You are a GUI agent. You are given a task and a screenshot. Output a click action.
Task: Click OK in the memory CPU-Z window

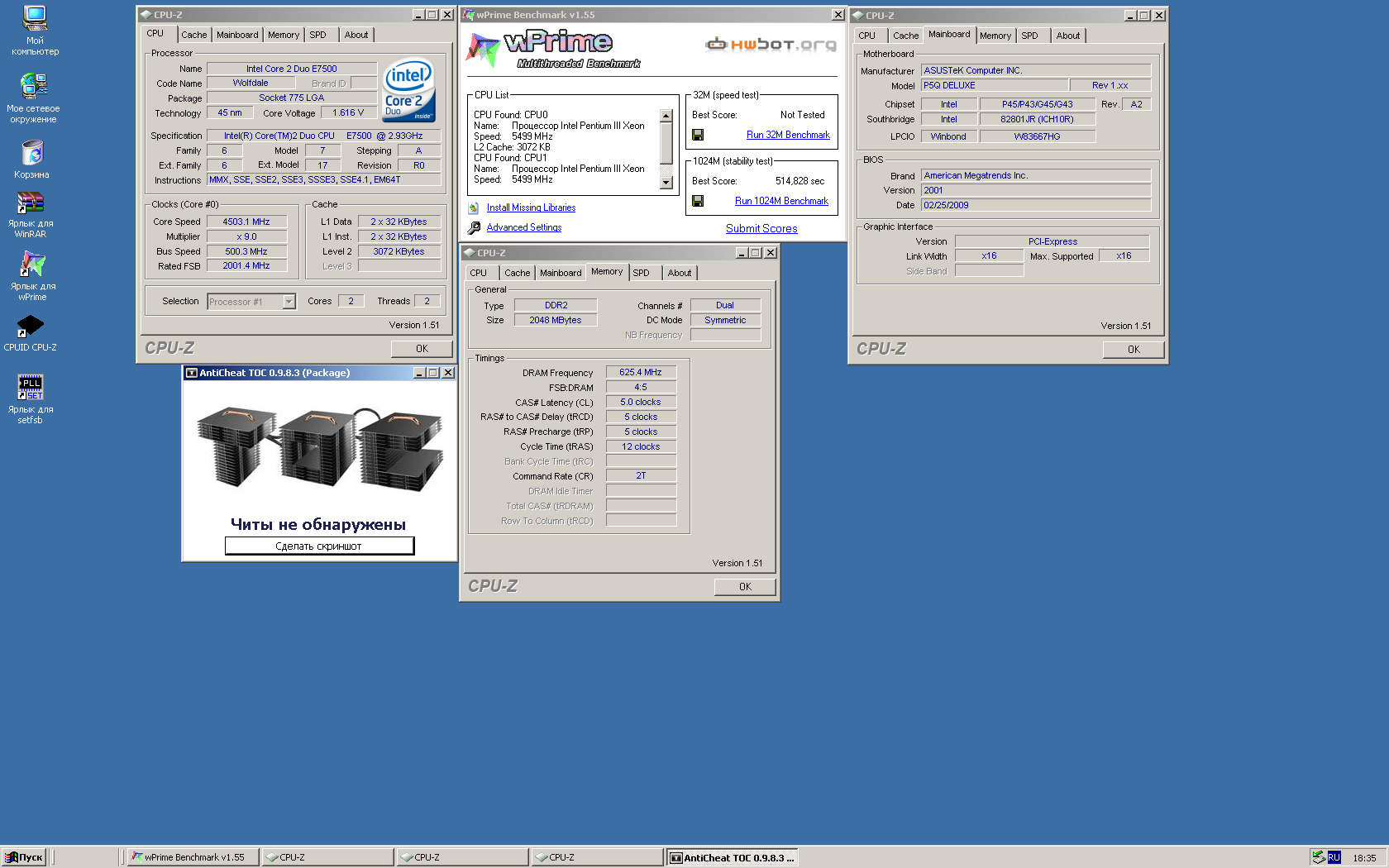click(x=745, y=587)
